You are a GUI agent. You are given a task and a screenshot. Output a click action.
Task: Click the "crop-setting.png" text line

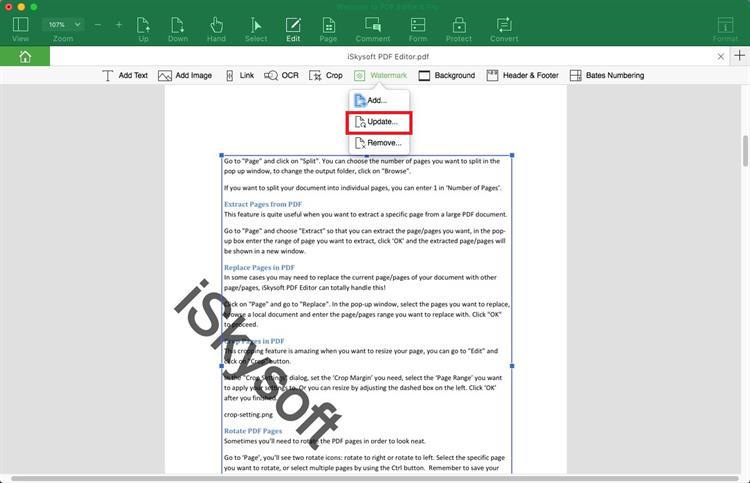click(x=248, y=415)
